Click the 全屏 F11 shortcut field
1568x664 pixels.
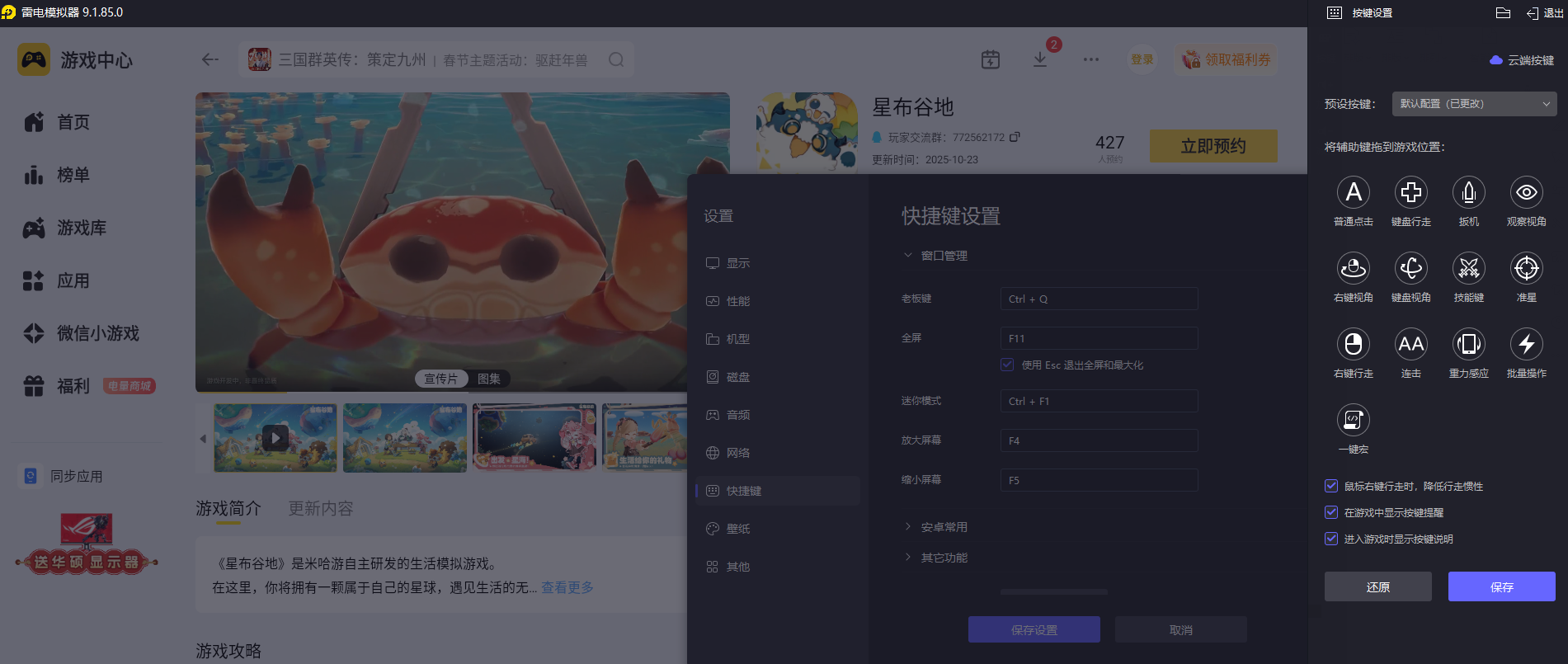pos(1099,338)
